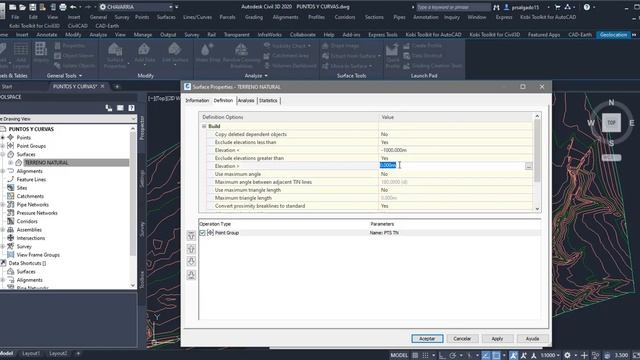Screen dimensions: 640x360
Task: Click the Toolspace help question icon
Action: (131, 108)
